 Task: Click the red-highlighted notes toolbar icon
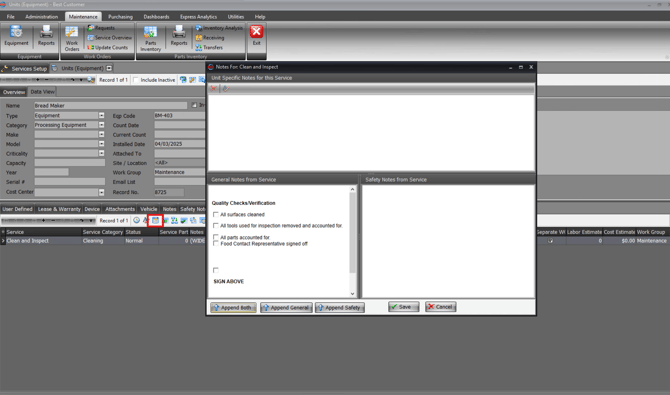(155, 220)
